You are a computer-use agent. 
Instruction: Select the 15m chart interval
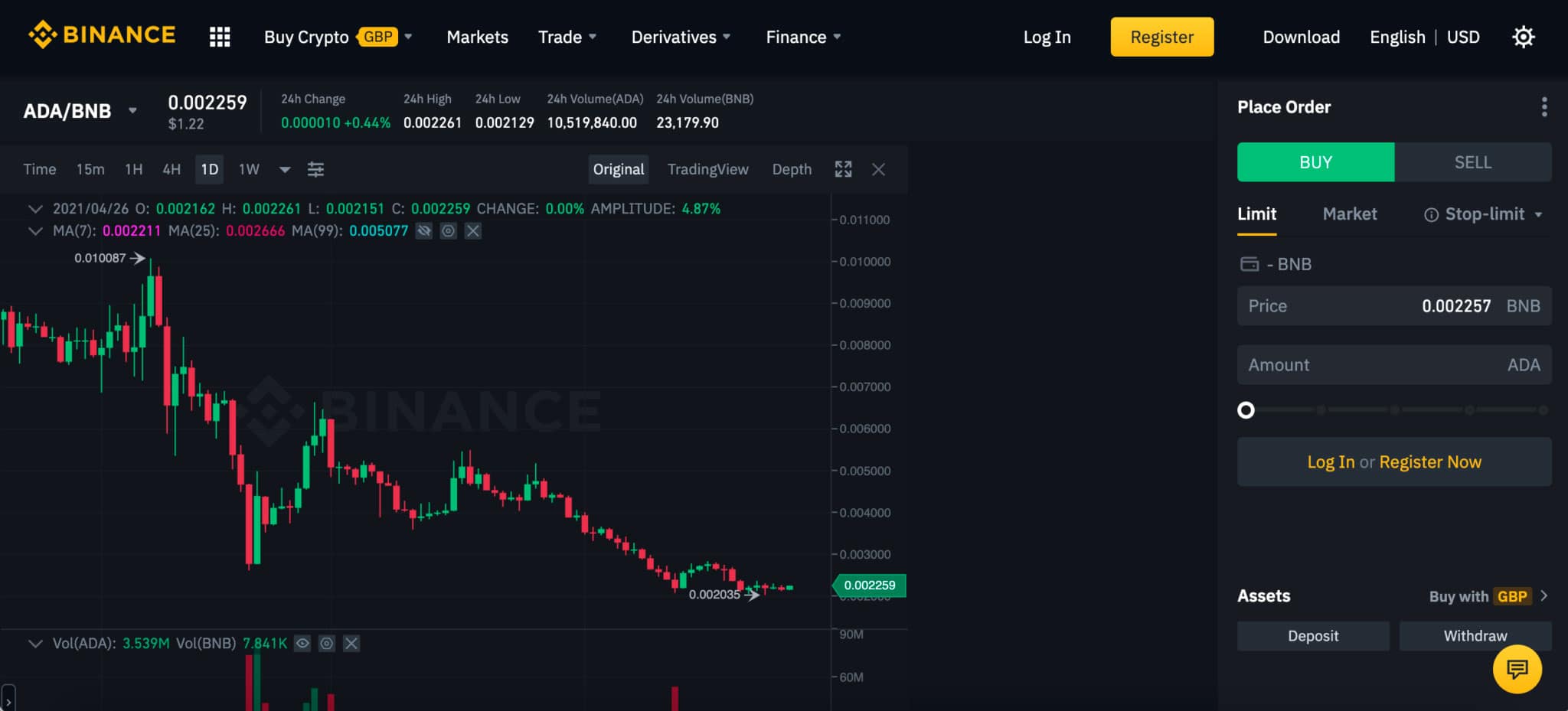(90, 169)
